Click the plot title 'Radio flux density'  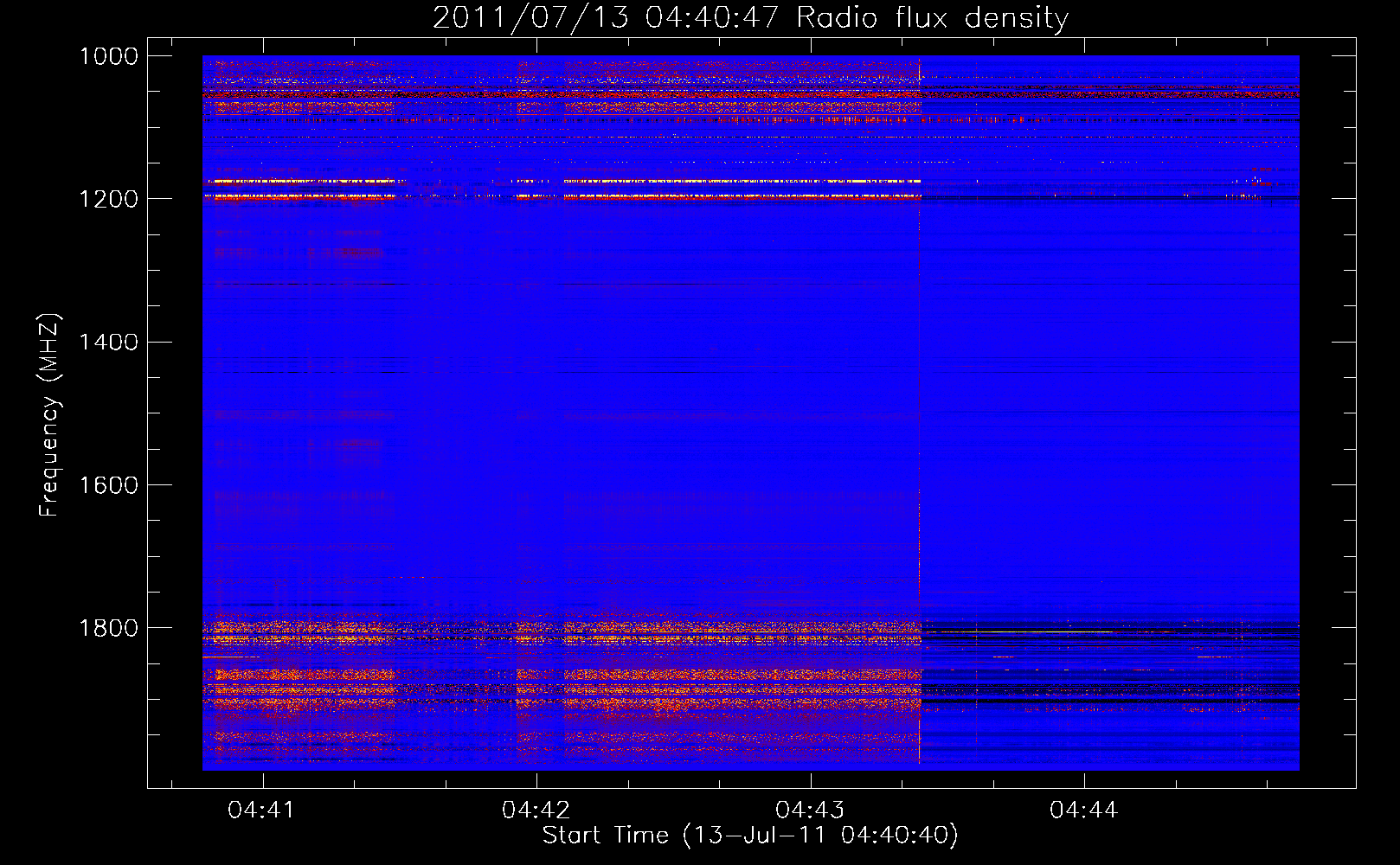point(932,18)
